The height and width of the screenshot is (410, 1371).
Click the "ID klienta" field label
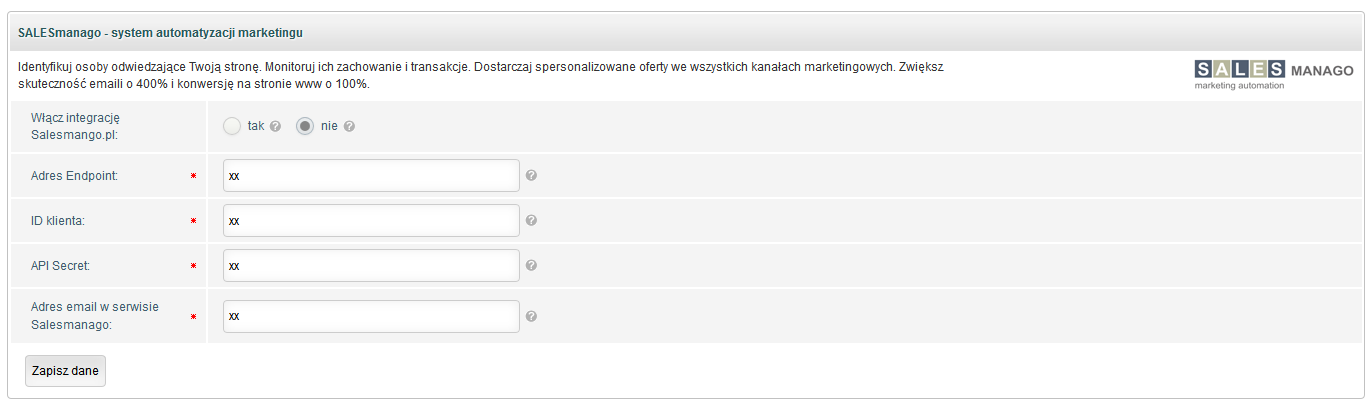coord(59,221)
